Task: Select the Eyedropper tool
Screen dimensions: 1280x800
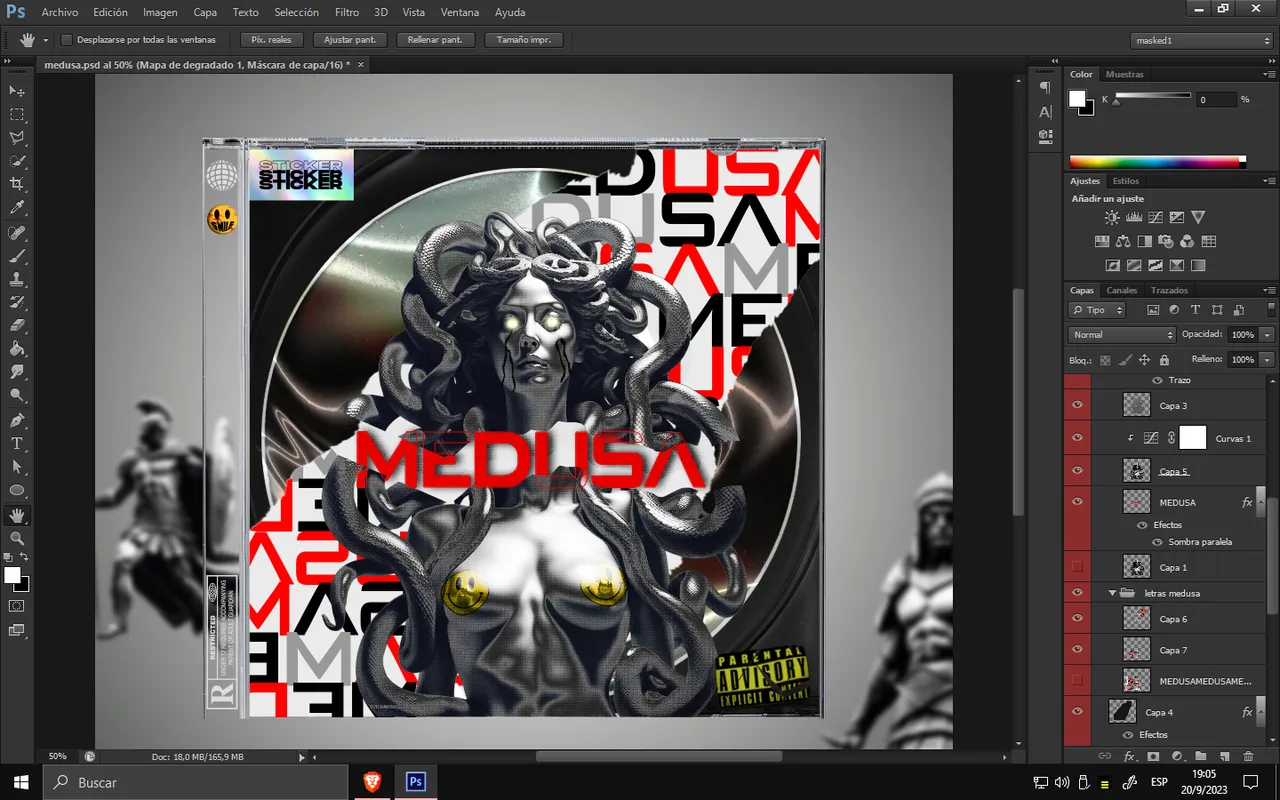Action: pos(17,208)
